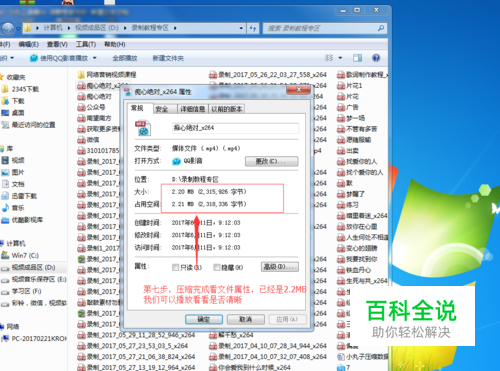Select the 网络营销视频课程 folder icon
Image resolution: width=500 pixels, height=371 pixels.
(81, 74)
